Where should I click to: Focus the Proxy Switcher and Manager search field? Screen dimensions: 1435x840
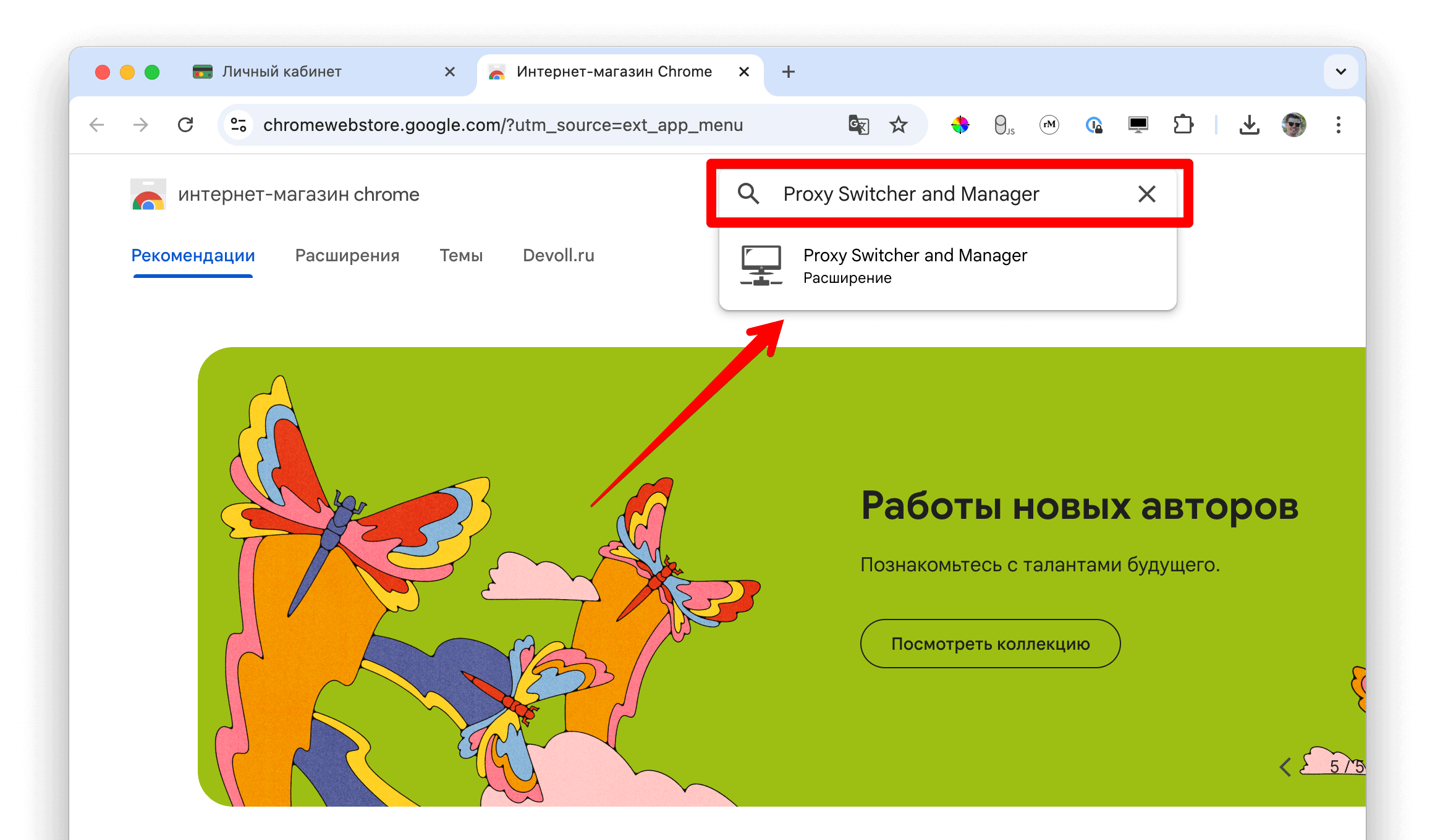[x=948, y=194]
